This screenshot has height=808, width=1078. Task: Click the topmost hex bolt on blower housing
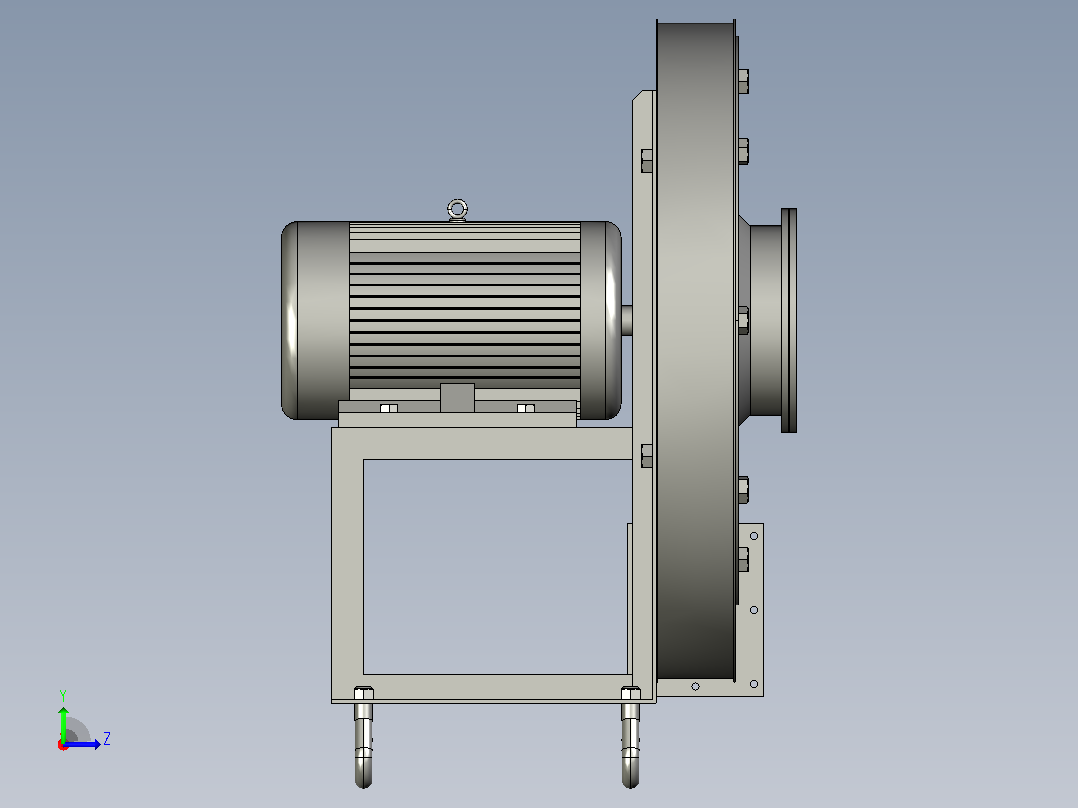[x=743, y=81]
